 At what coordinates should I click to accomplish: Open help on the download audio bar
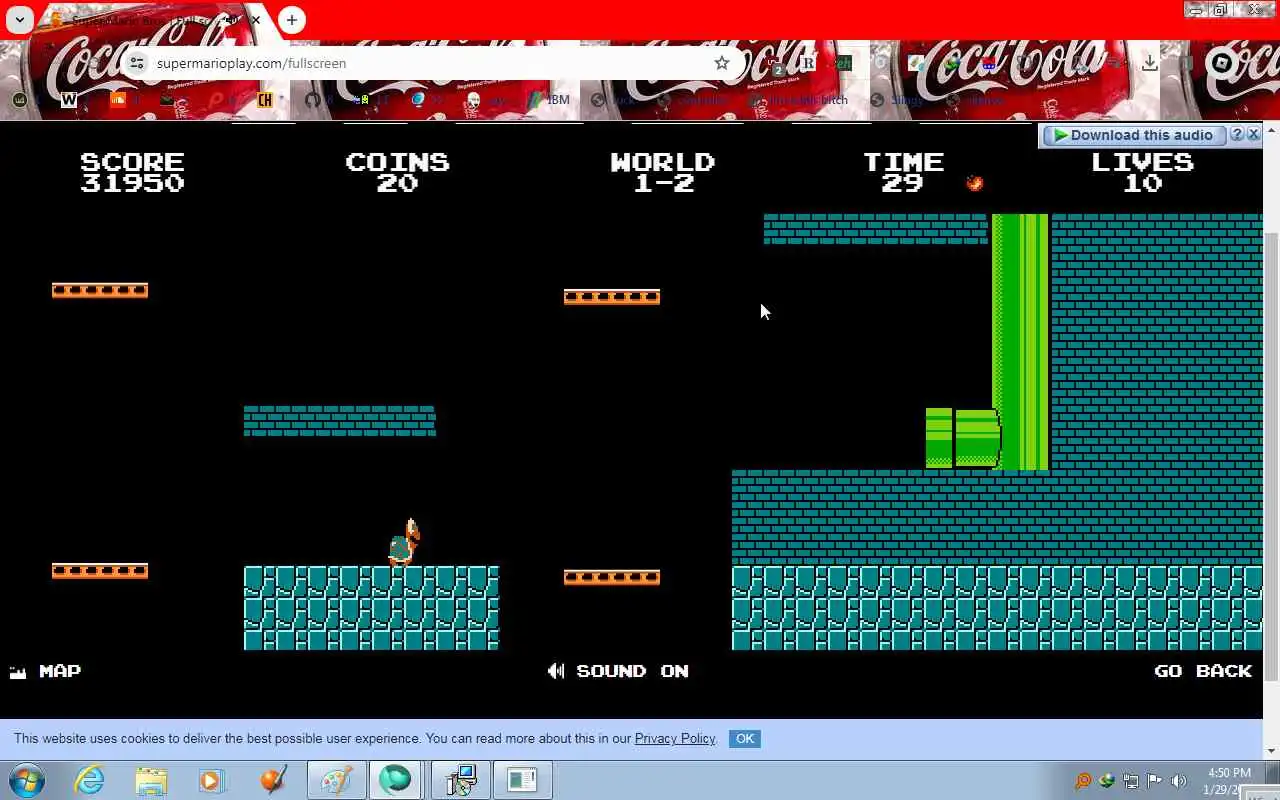1237,134
